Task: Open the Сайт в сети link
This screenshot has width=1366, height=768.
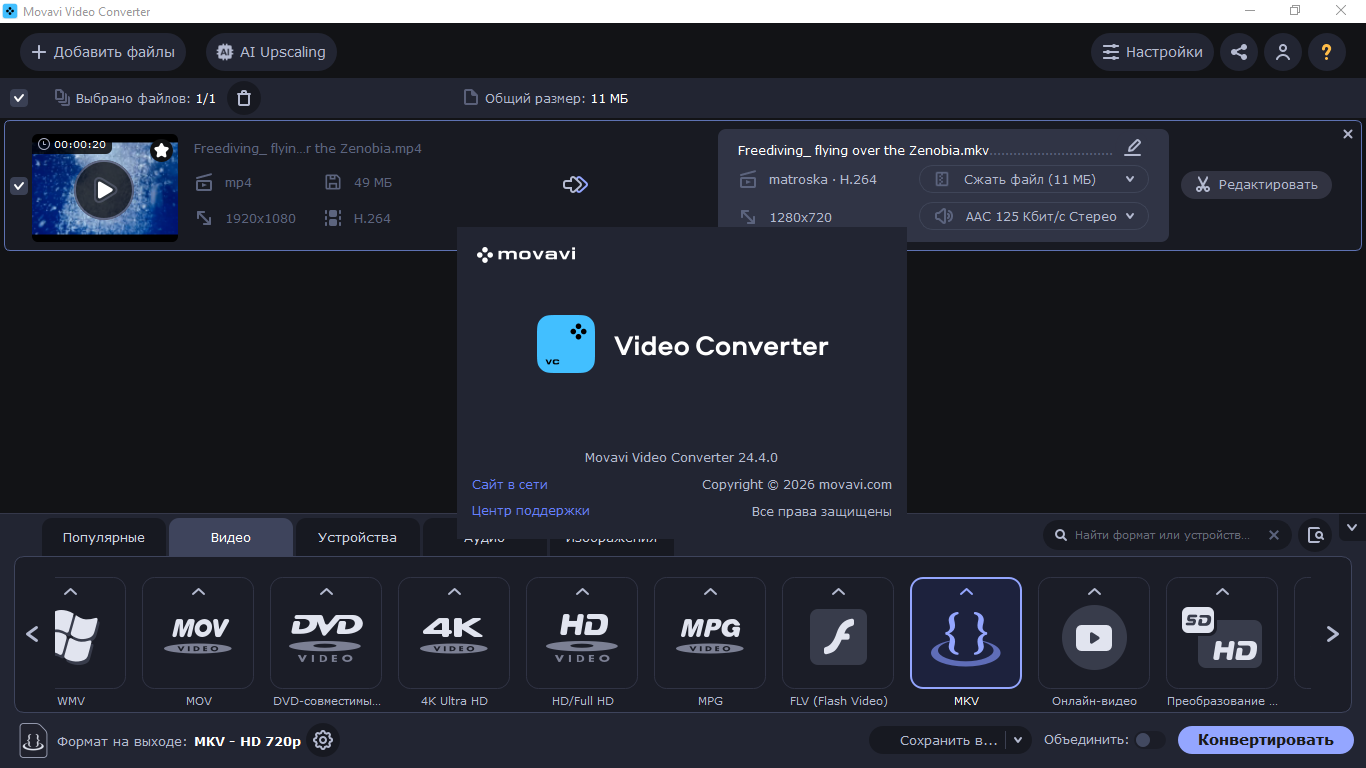Action: pyautogui.click(x=510, y=484)
